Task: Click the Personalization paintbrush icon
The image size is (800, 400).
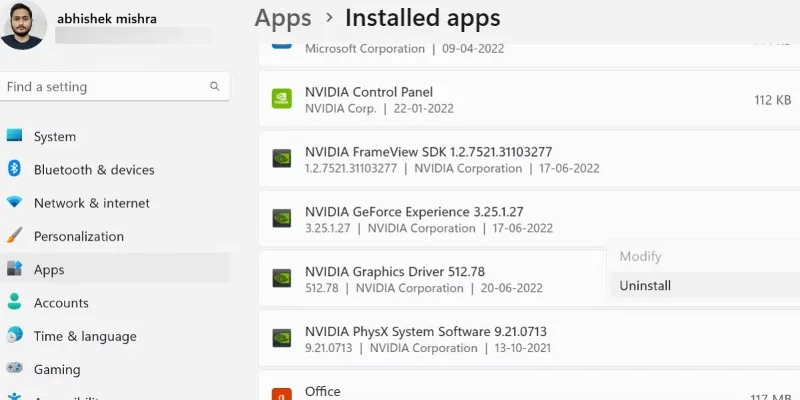Action: 14,236
